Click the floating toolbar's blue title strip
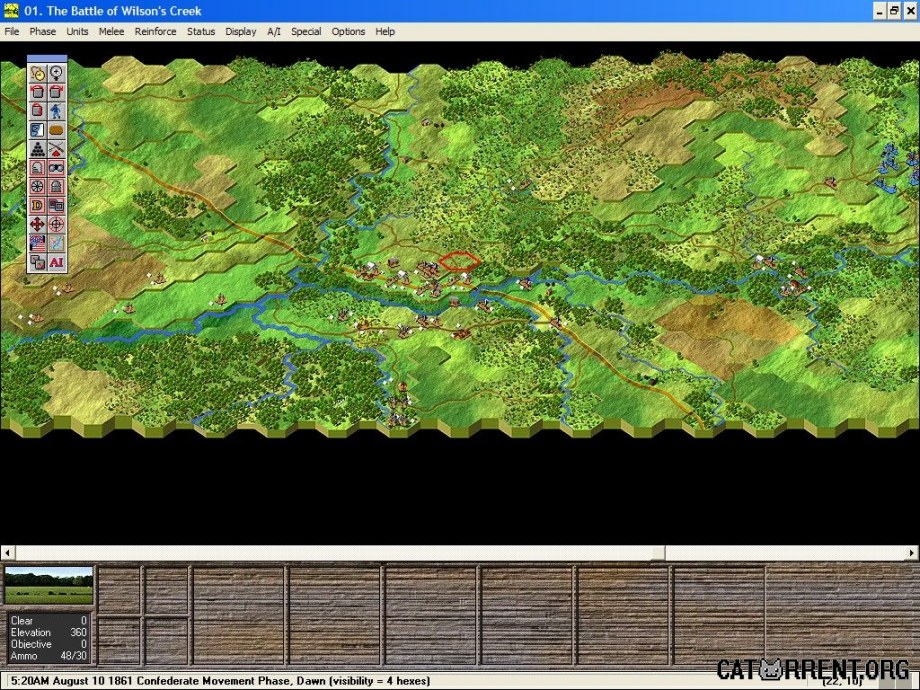 47,59
